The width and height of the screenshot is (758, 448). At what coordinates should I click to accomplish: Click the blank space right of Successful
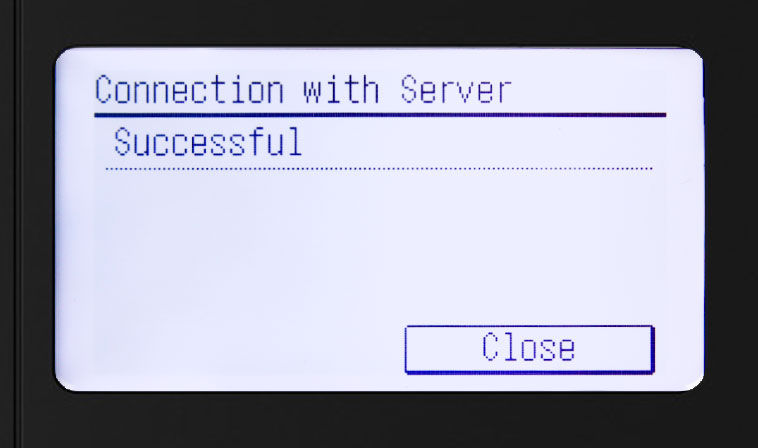pos(479,142)
